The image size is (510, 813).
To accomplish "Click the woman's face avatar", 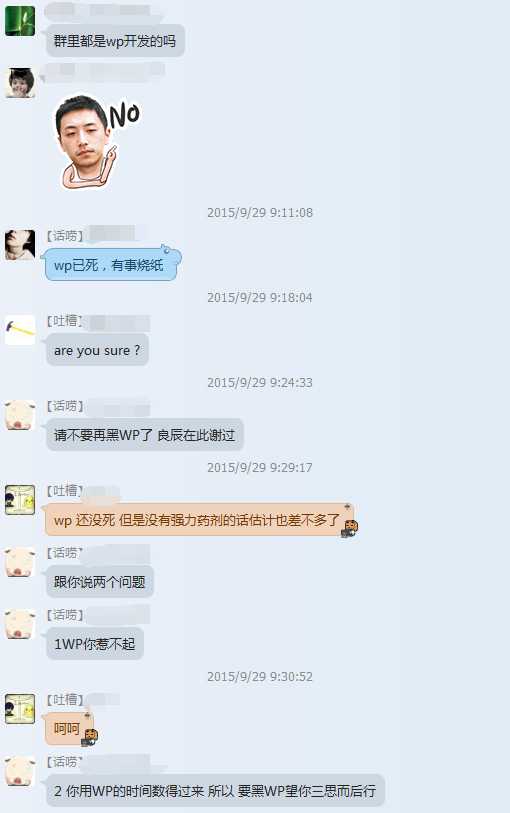I will [x=20, y=245].
